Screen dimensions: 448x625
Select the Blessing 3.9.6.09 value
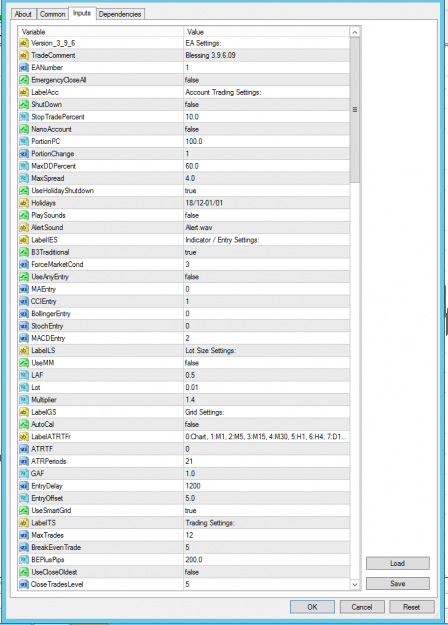tap(210, 55)
